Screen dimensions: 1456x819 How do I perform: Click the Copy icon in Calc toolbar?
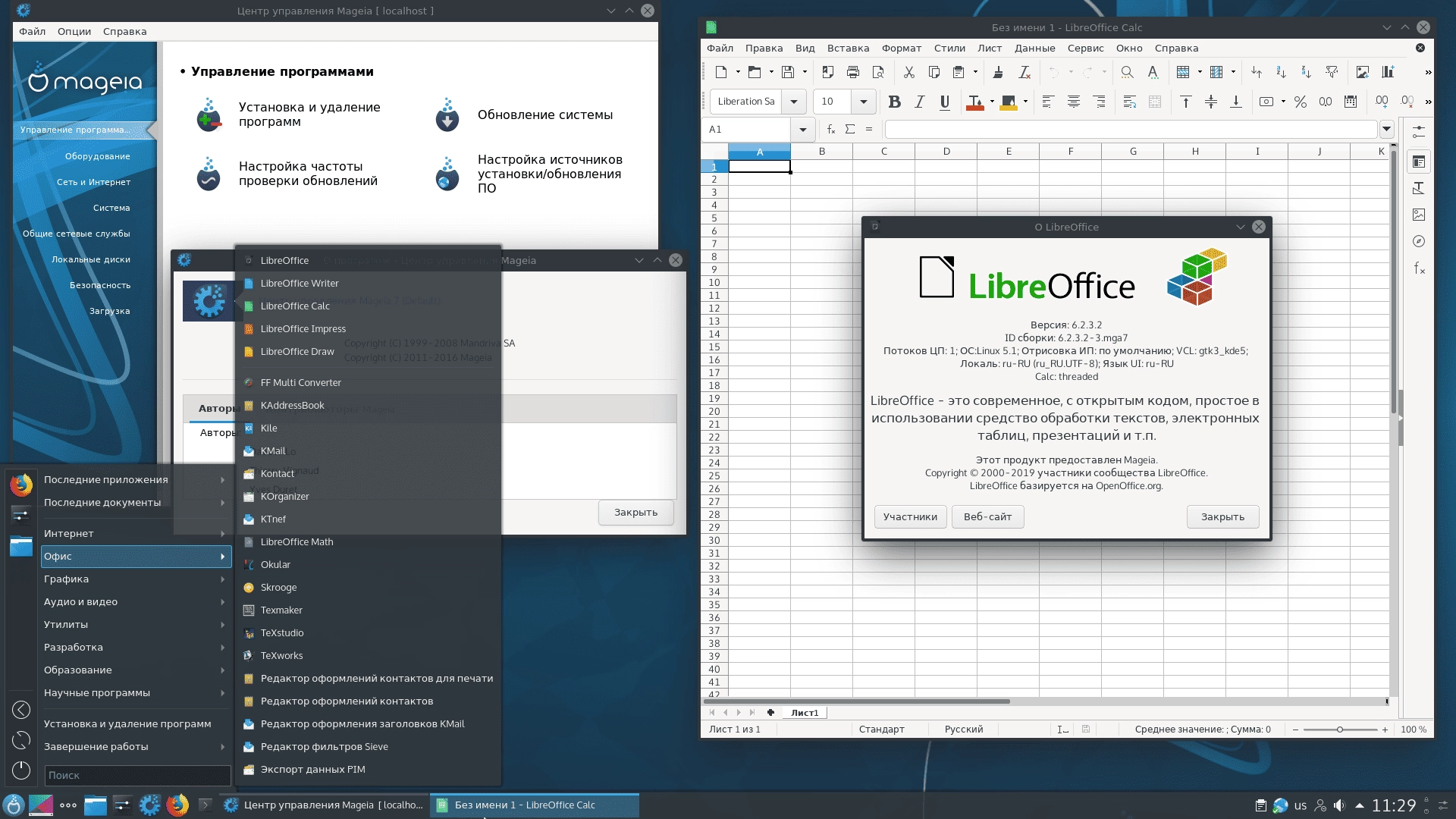[x=934, y=72]
